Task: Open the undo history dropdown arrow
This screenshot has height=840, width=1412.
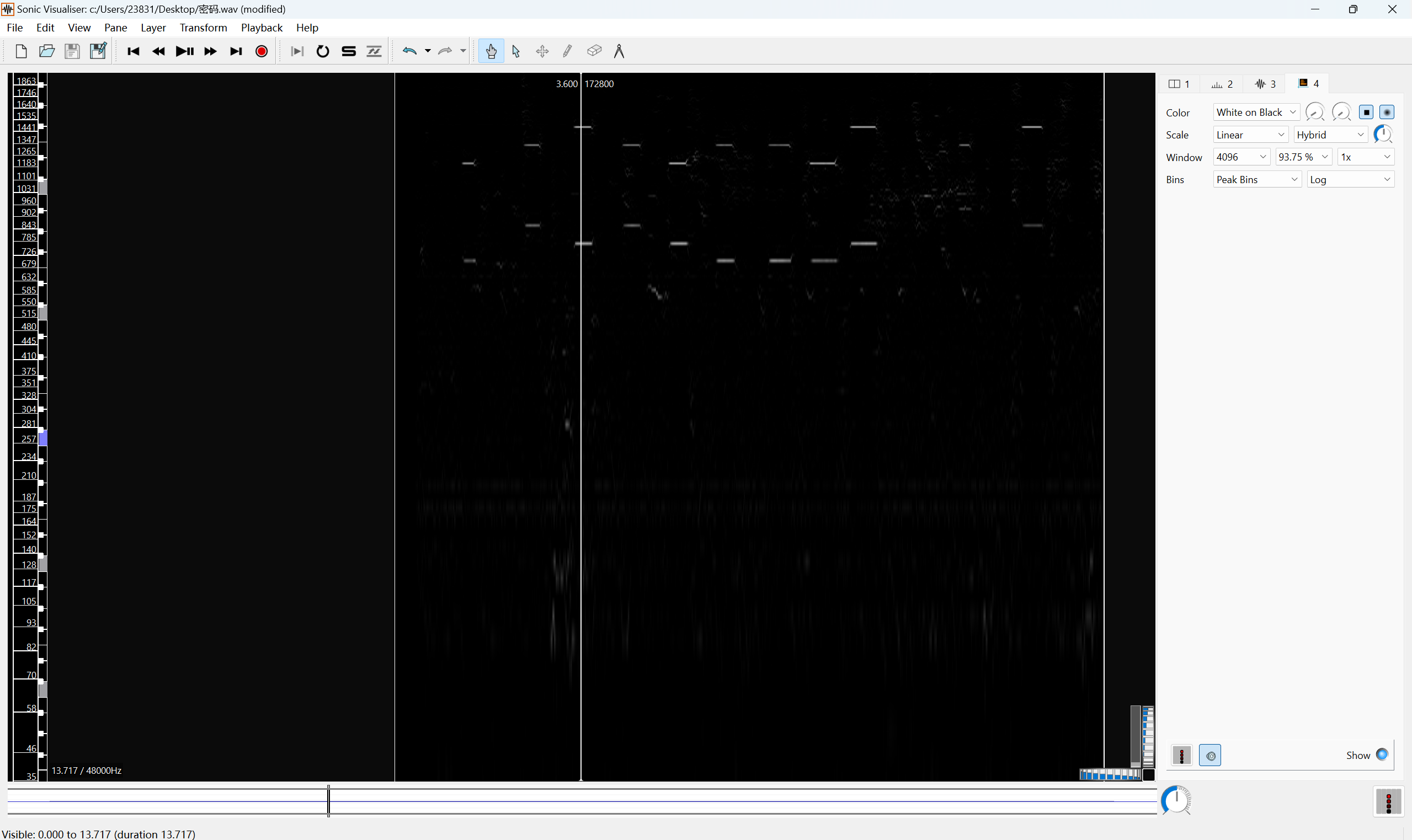Action: 428,51
